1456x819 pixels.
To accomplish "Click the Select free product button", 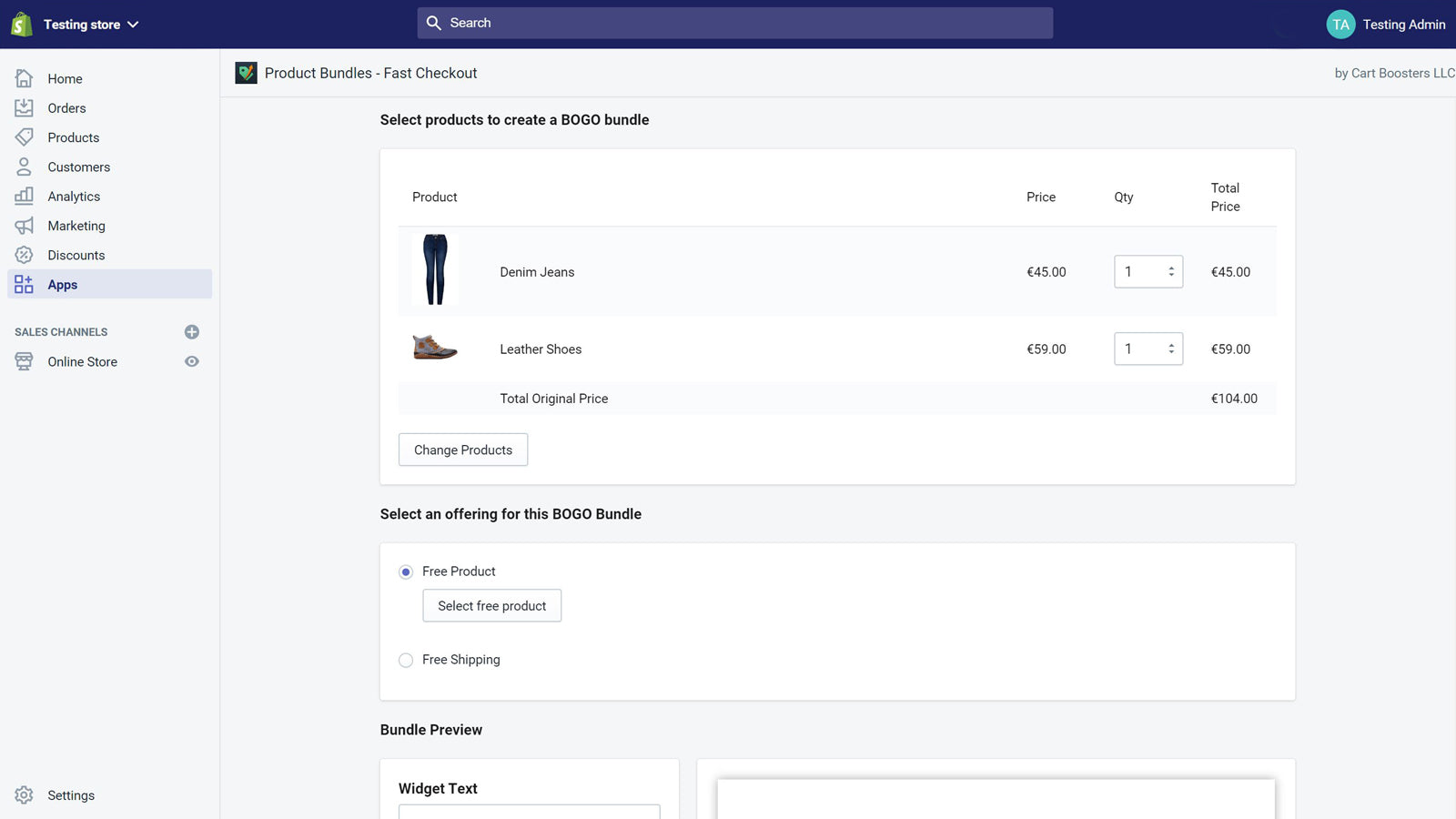I will (492, 606).
